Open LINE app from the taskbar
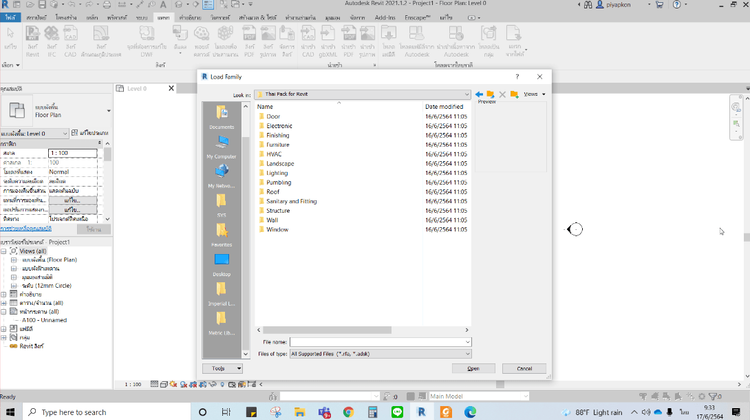The height and width of the screenshot is (420, 750). click(397, 412)
